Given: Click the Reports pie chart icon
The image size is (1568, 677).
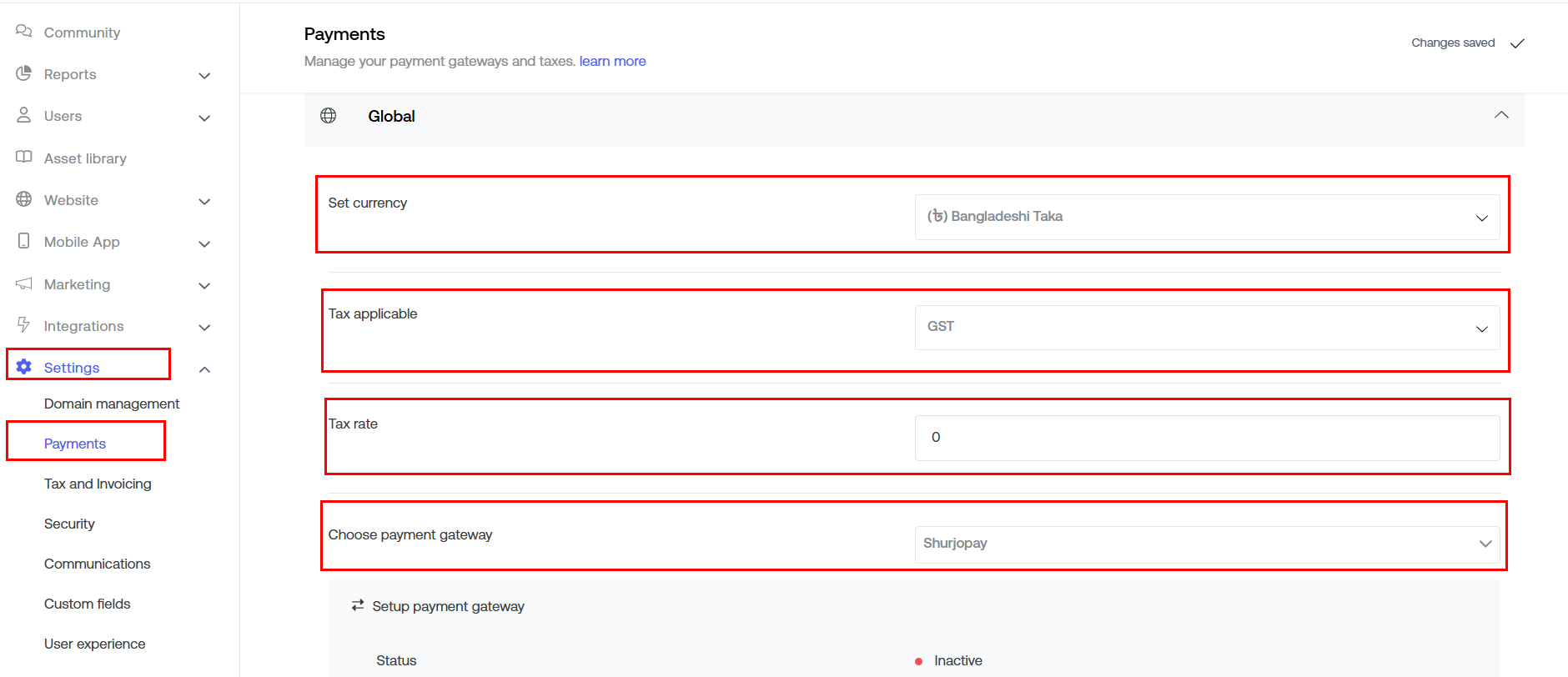Looking at the screenshot, I should [24, 73].
